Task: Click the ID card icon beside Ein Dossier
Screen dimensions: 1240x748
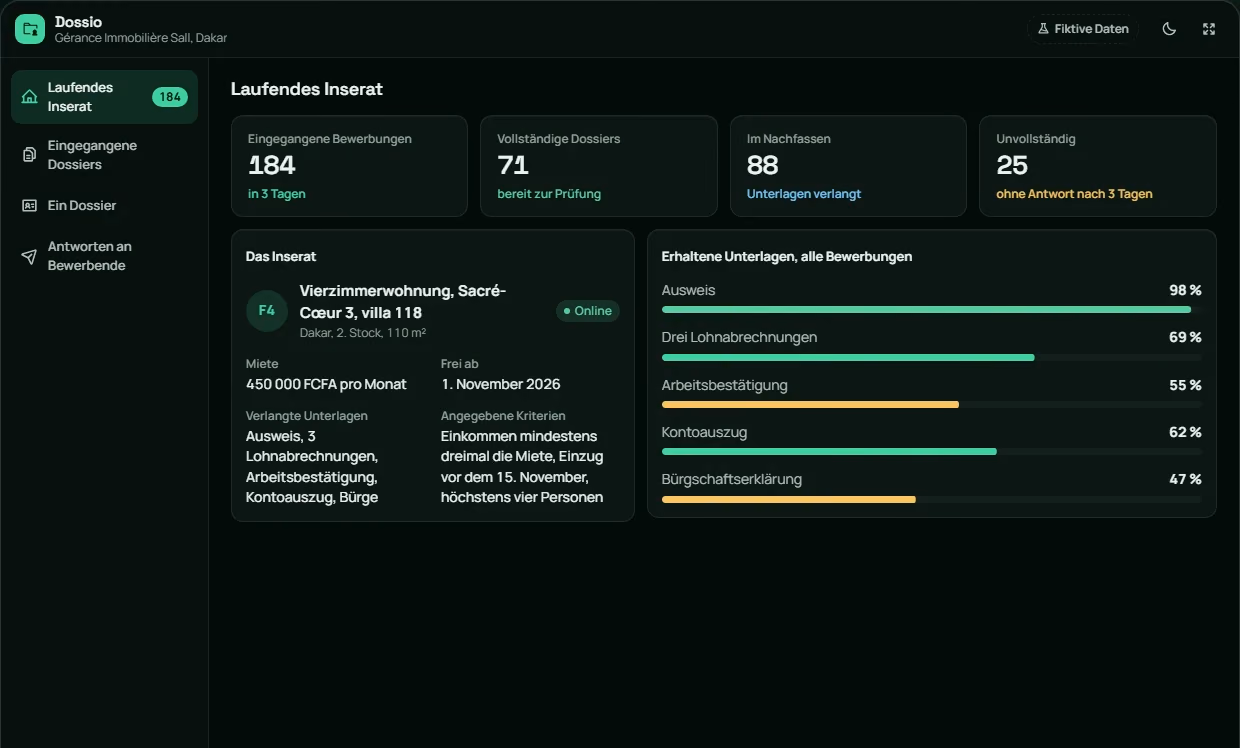Action: tap(30, 205)
